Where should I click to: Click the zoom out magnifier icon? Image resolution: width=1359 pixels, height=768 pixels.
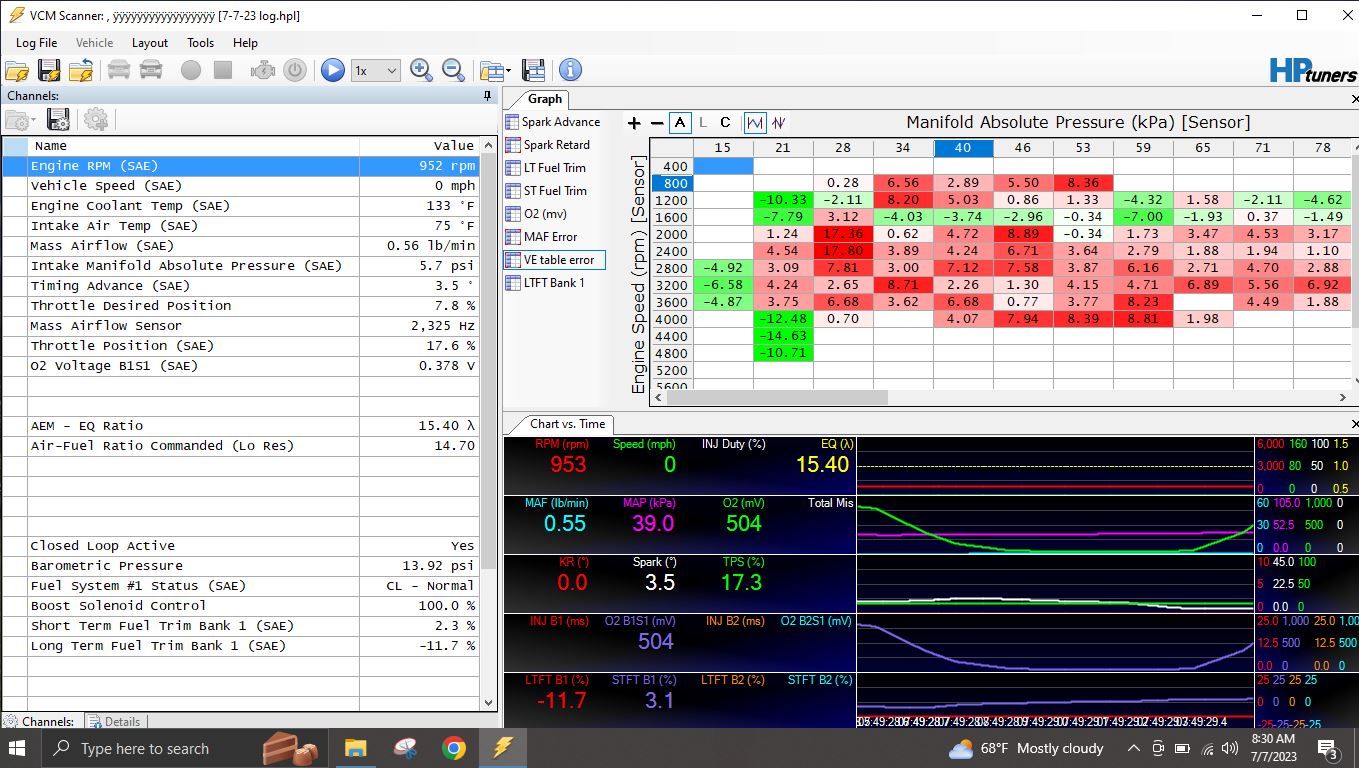pyautogui.click(x=454, y=70)
